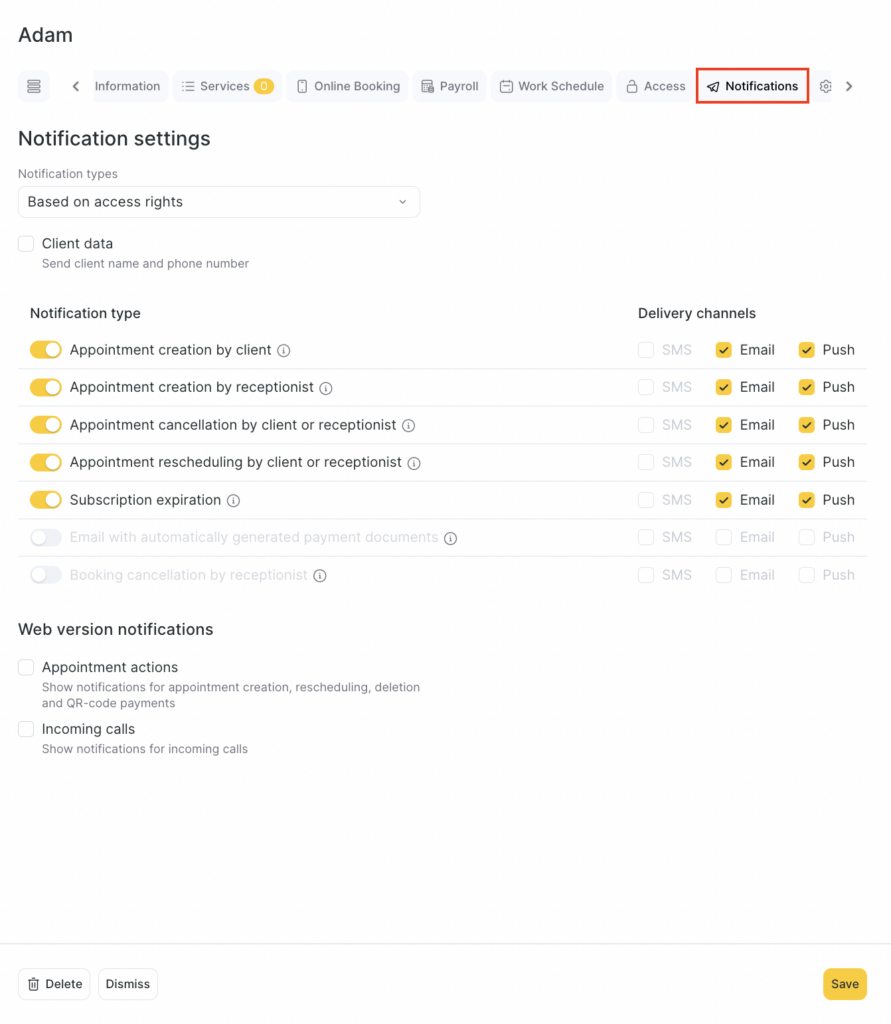
Task: Click info icon next to Subscription expiration
Action: click(x=233, y=501)
